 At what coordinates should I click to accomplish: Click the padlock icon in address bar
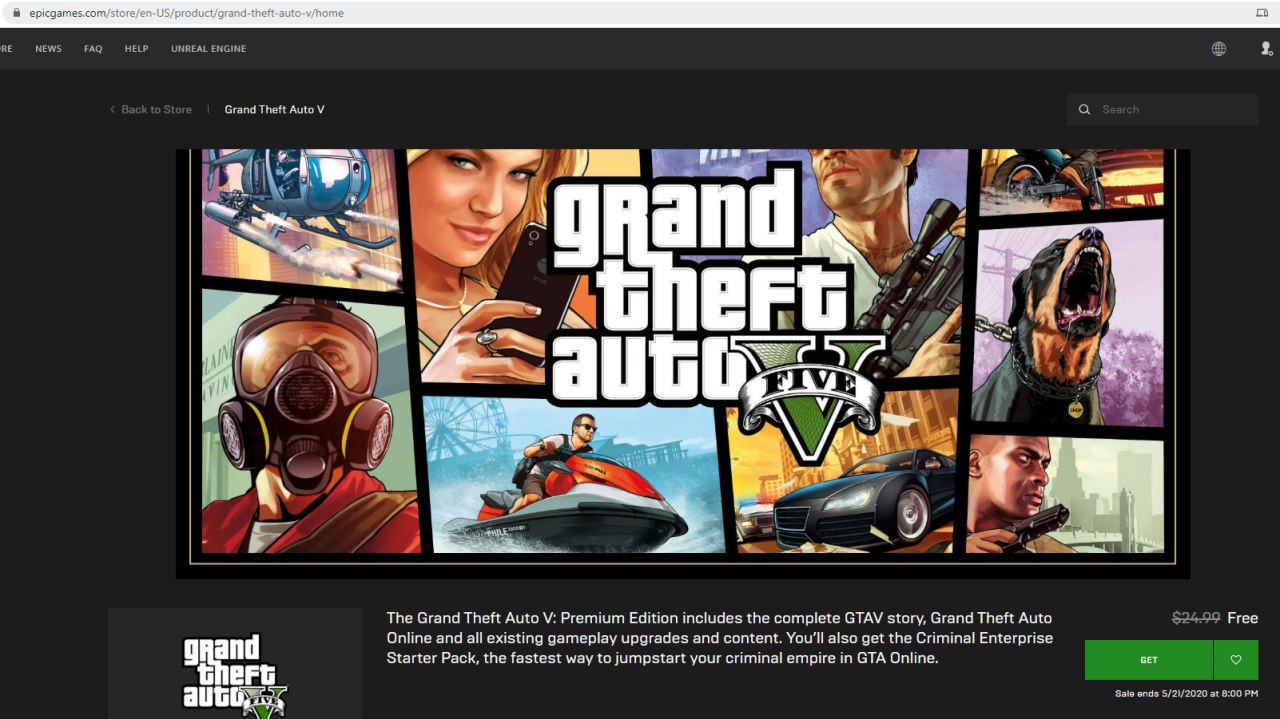[16, 14]
